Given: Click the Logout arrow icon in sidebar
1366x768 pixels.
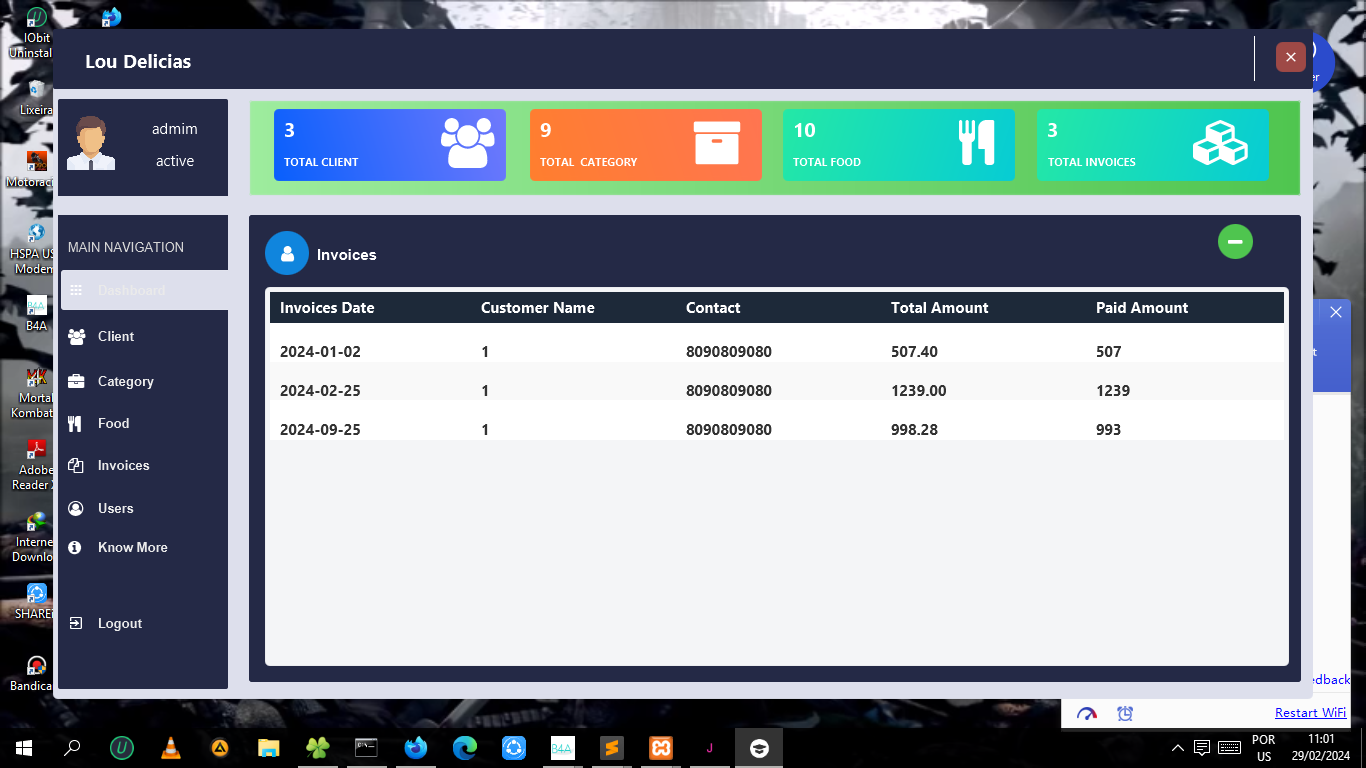Looking at the screenshot, I should click(x=75, y=623).
